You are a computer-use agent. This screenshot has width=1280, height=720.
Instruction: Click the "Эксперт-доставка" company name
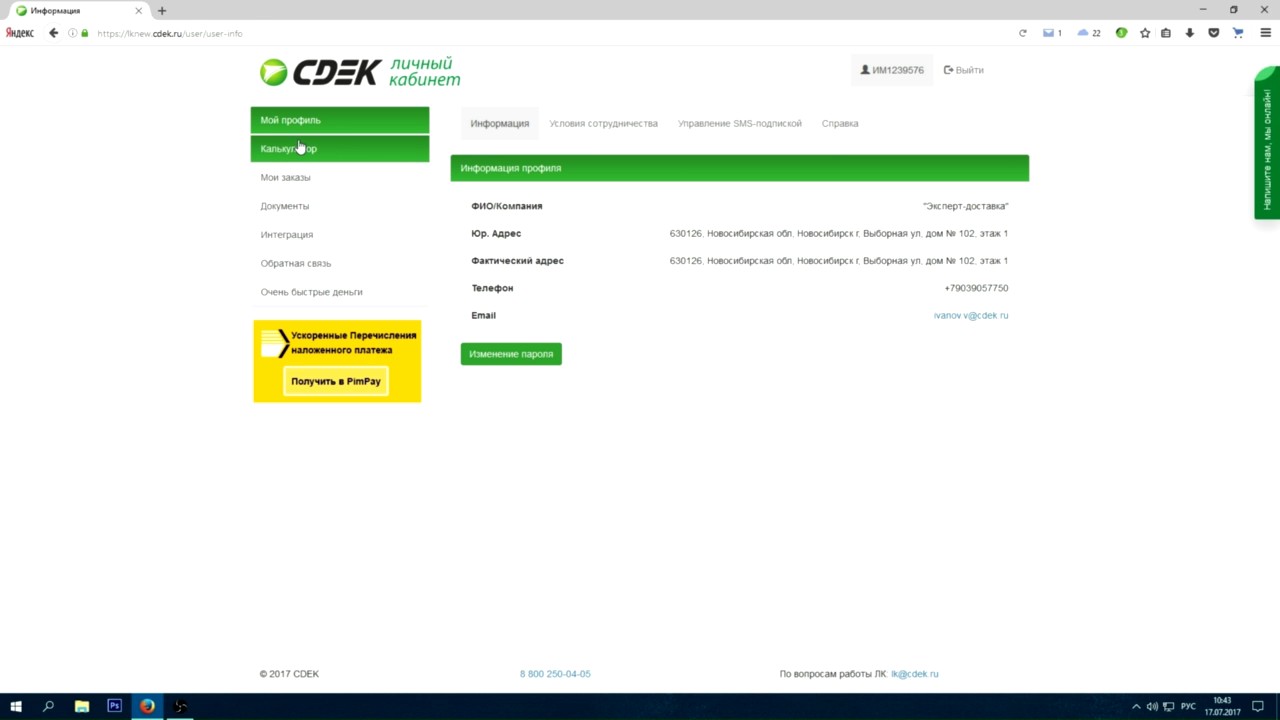point(965,206)
